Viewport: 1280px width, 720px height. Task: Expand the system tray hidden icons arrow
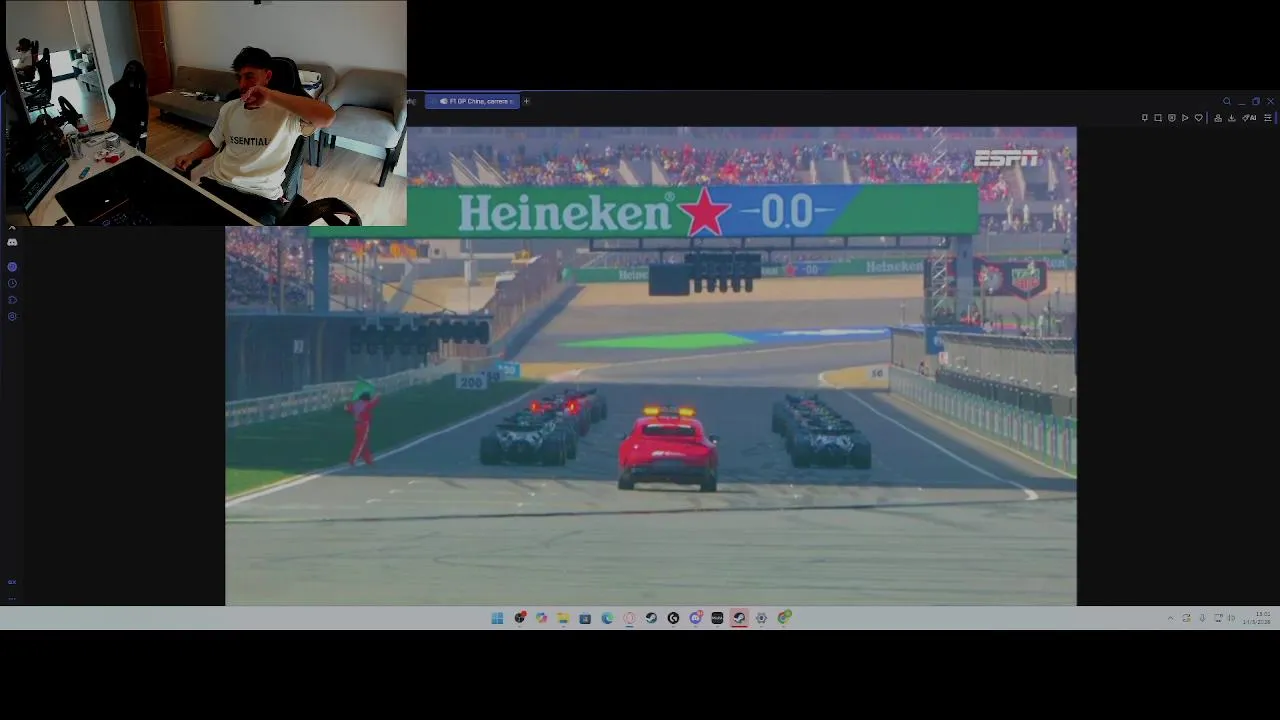1170,618
